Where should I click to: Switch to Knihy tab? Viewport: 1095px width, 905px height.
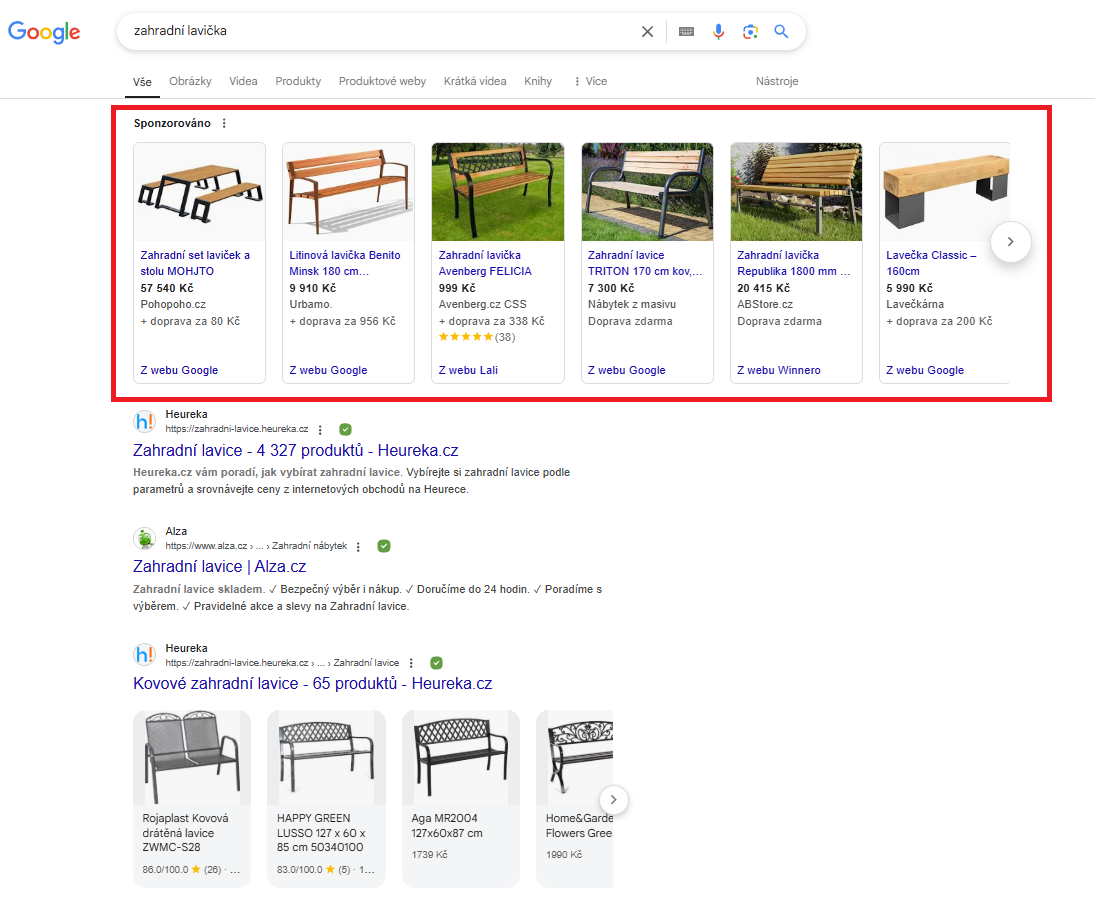click(538, 81)
